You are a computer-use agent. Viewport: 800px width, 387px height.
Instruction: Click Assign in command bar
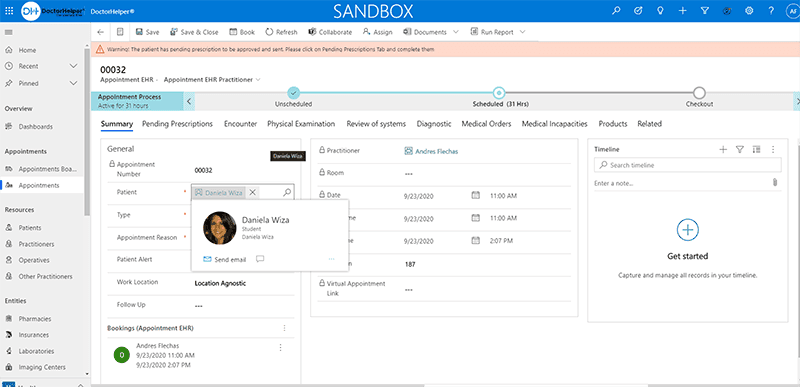pos(378,32)
